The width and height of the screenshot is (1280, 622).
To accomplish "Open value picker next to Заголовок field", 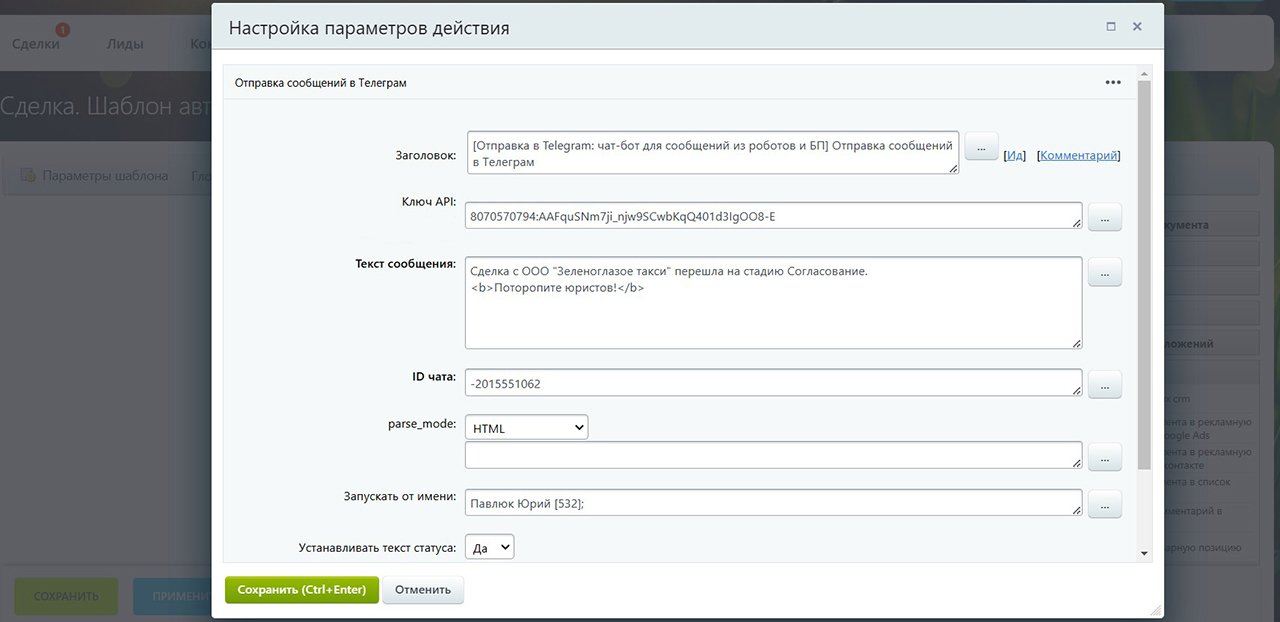I will 981,147.
